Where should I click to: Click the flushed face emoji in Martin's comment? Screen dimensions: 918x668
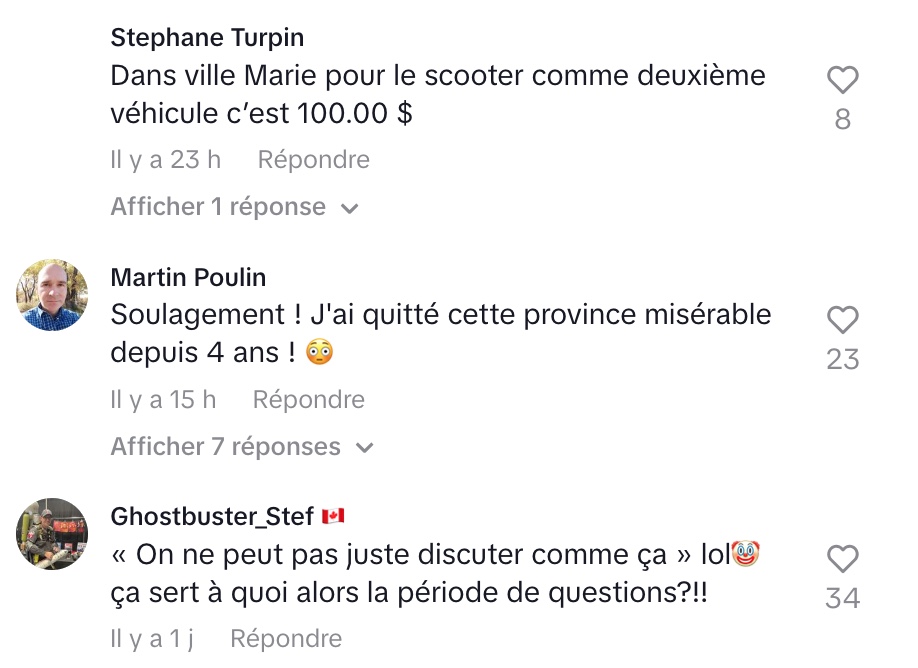[320, 352]
